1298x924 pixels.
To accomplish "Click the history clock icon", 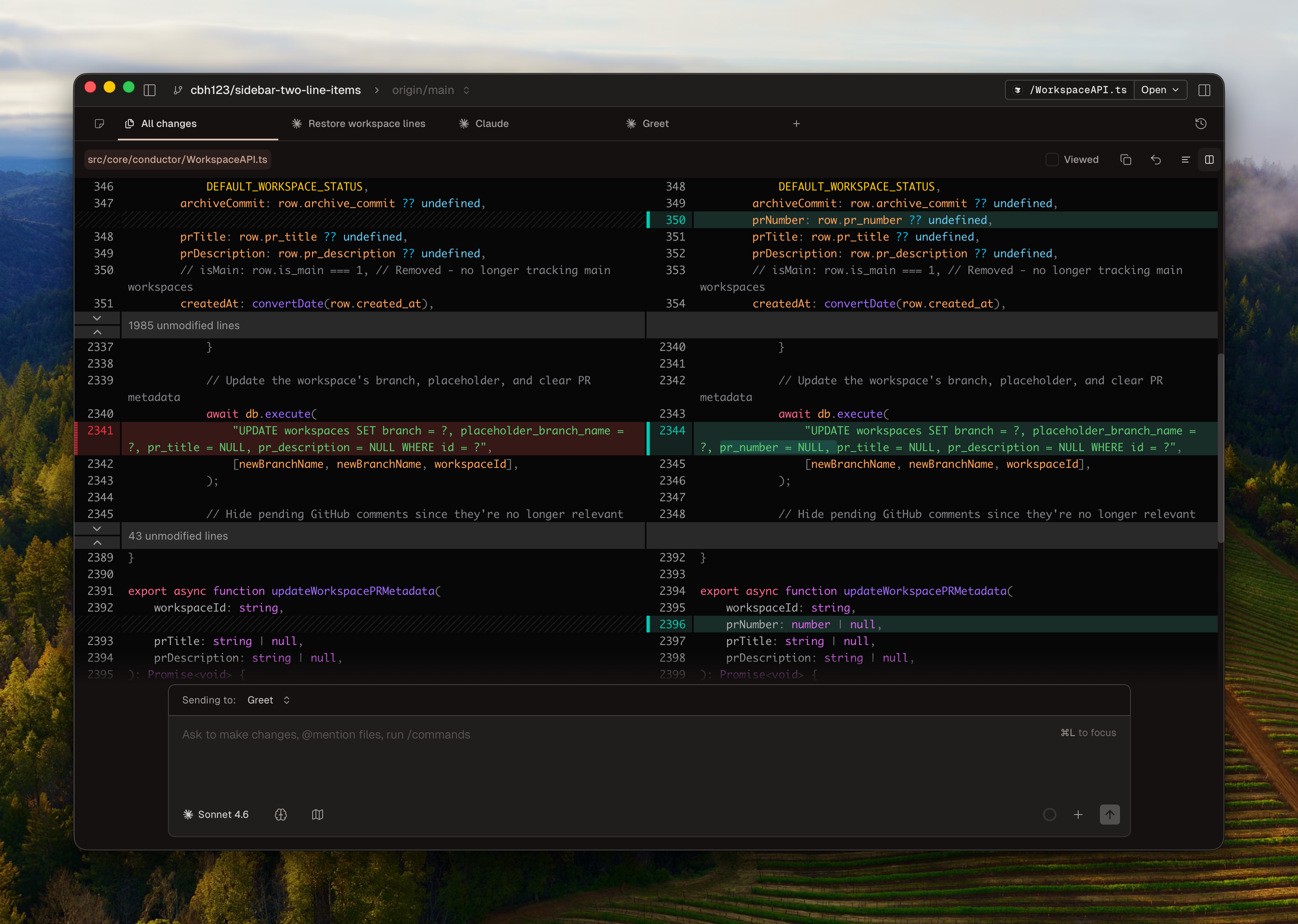I will pyautogui.click(x=1201, y=124).
